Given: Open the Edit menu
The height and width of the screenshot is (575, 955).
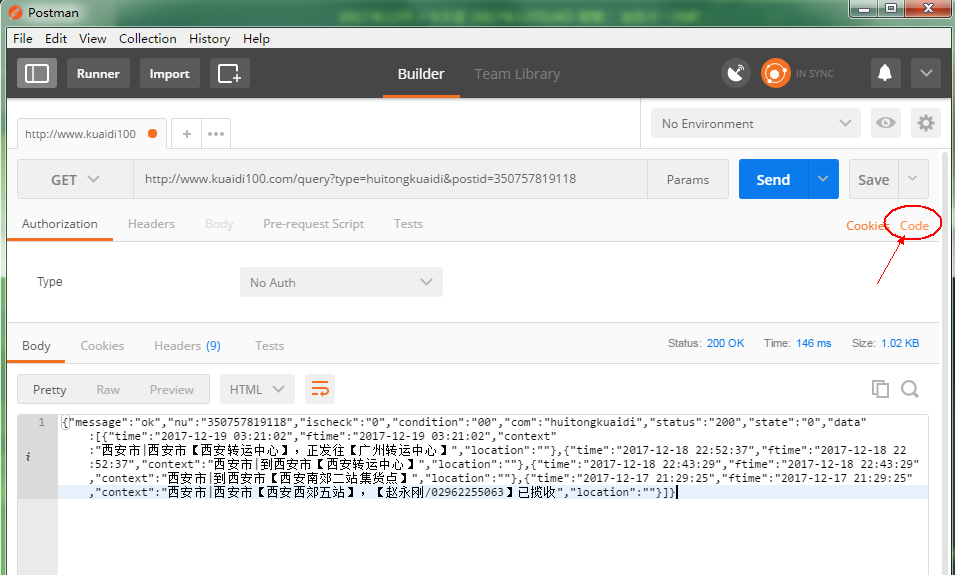Looking at the screenshot, I should [56, 38].
